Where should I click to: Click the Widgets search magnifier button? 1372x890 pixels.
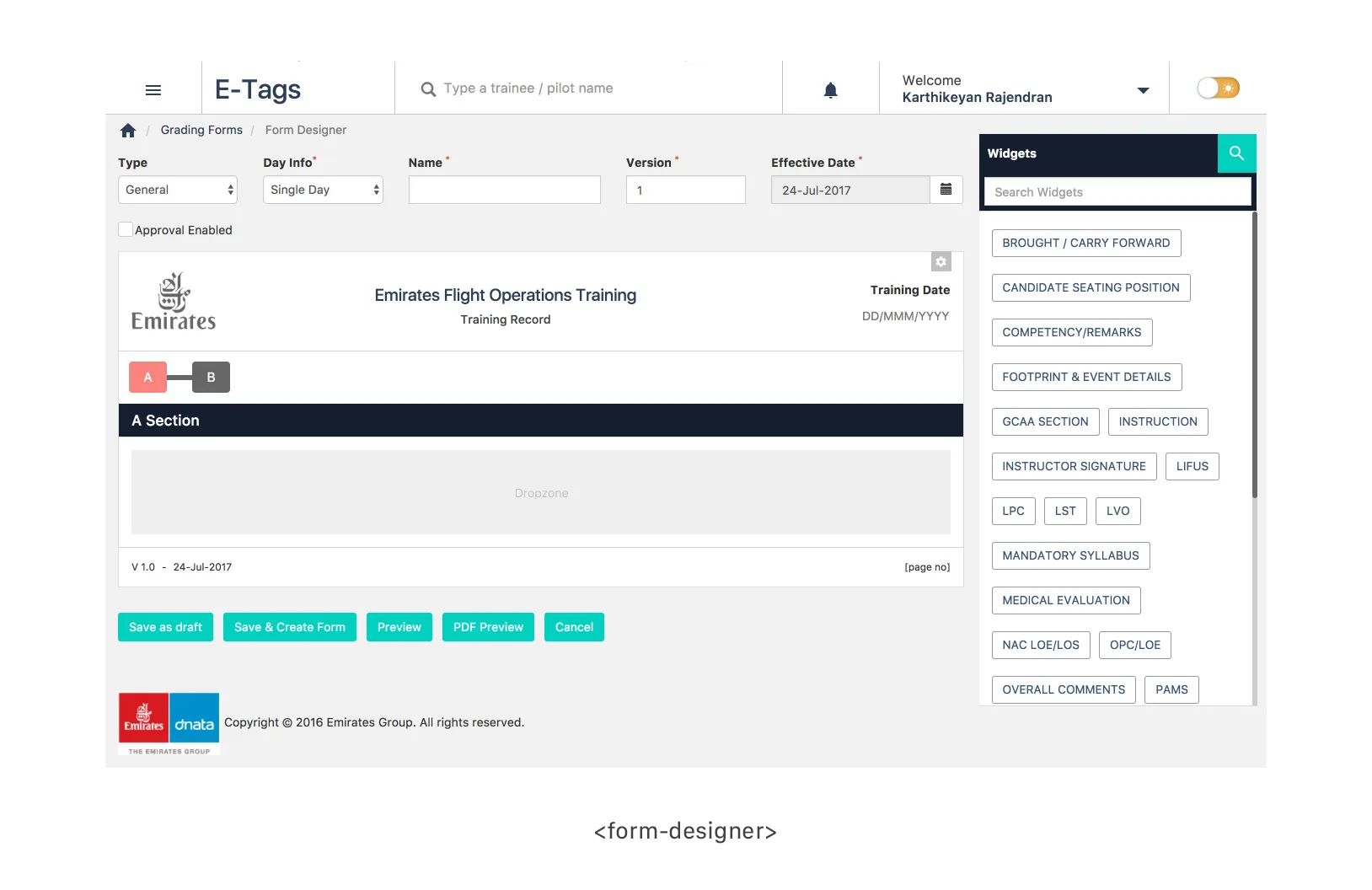[1236, 153]
